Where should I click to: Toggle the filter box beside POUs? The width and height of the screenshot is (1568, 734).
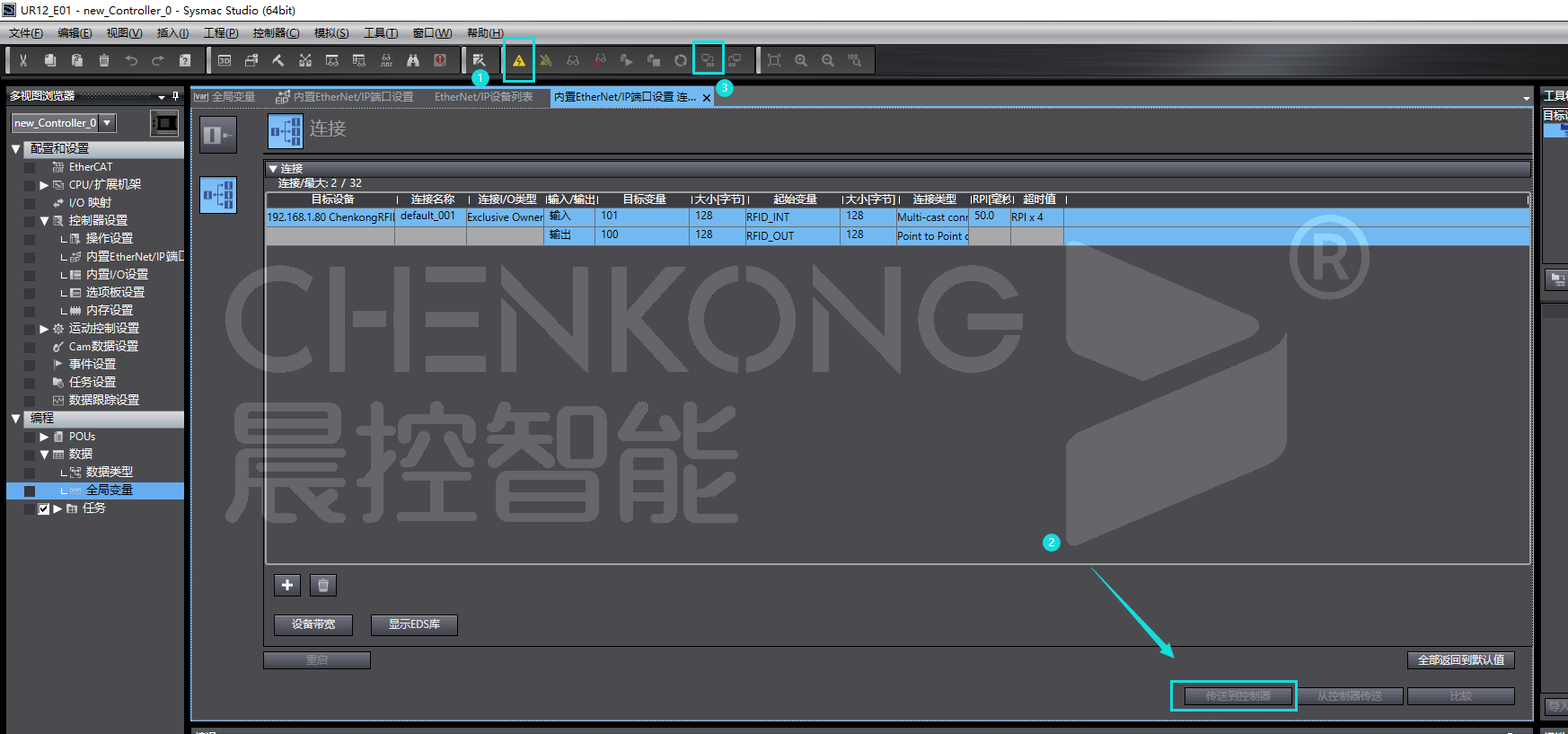click(30, 437)
